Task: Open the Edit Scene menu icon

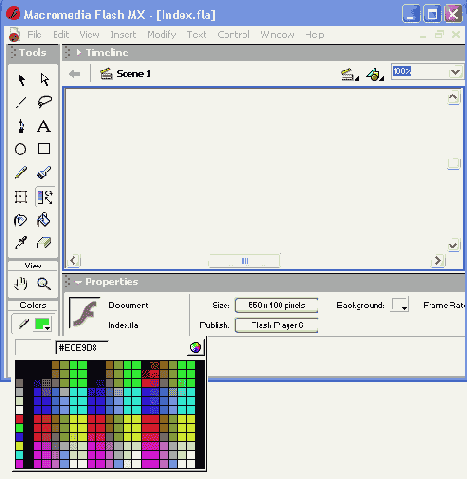Action: tap(349, 74)
